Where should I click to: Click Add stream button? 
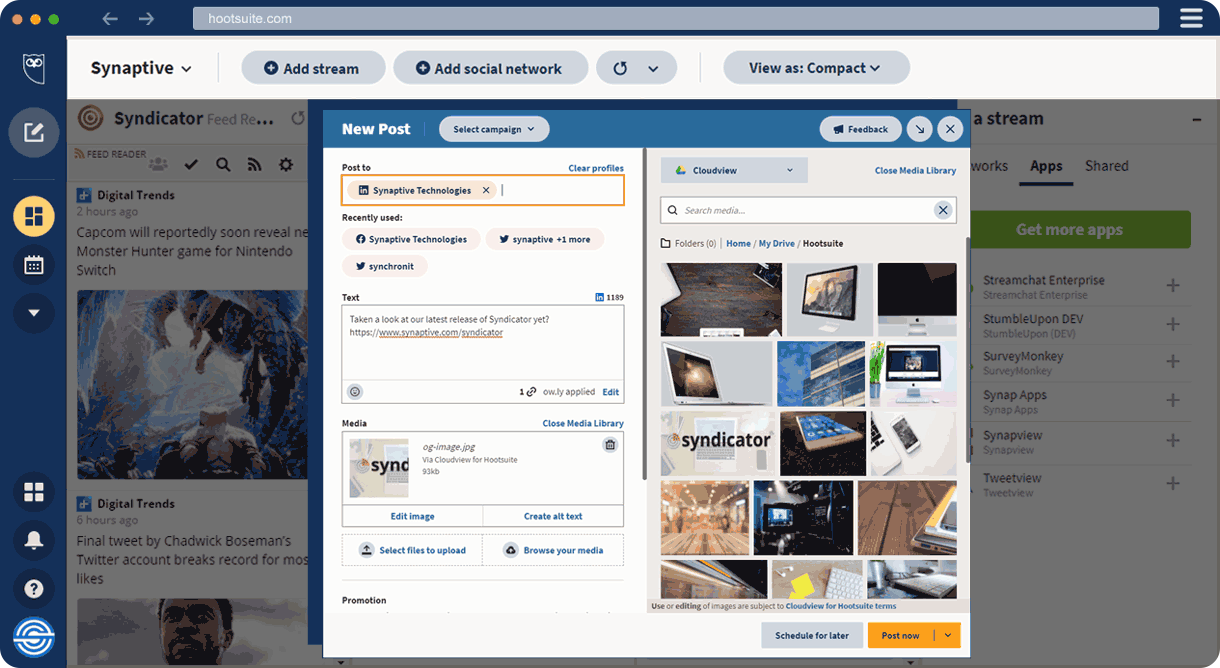click(313, 68)
